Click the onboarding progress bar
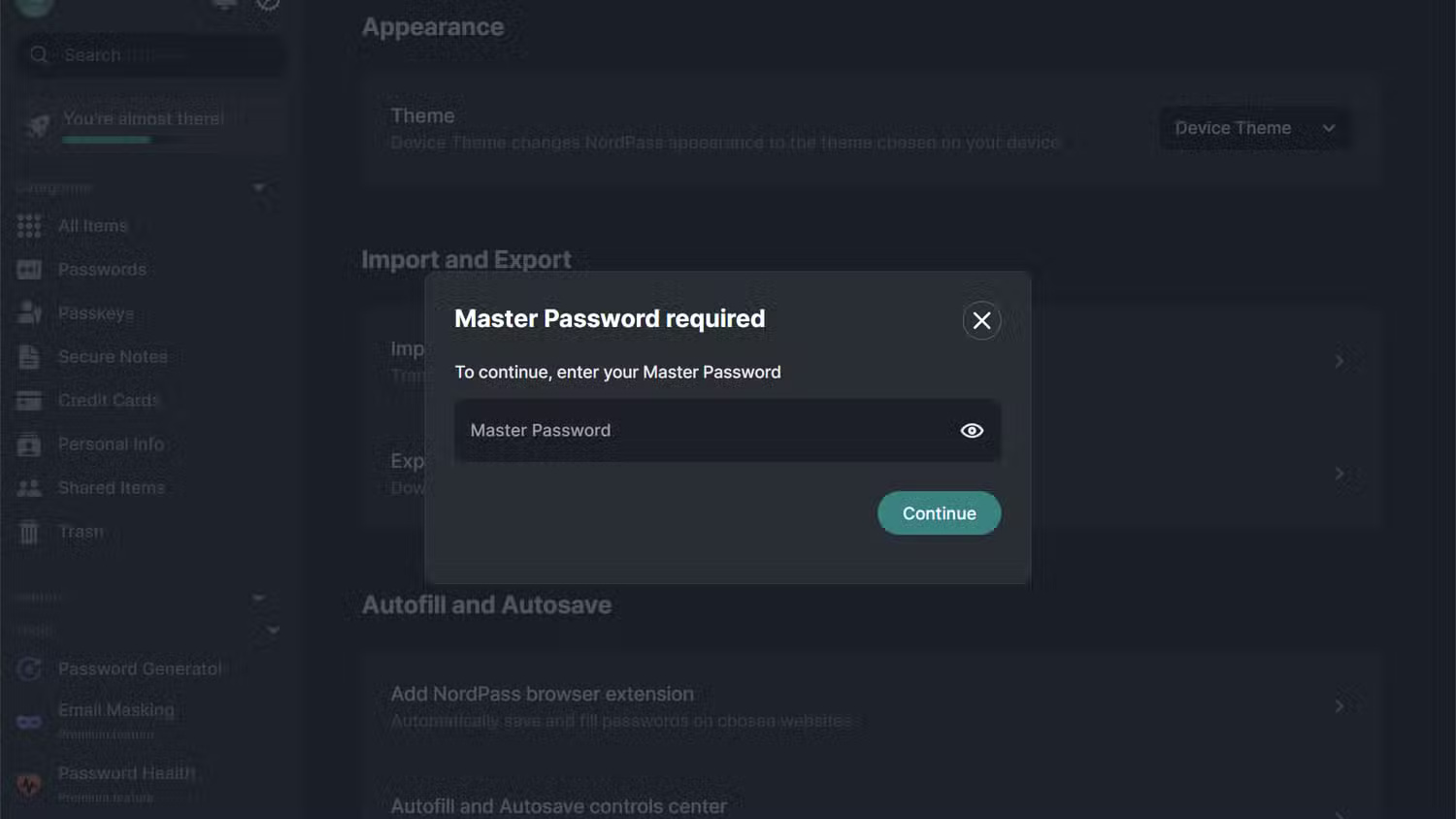This screenshot has height=819, width=1456. tap(107, 139)
